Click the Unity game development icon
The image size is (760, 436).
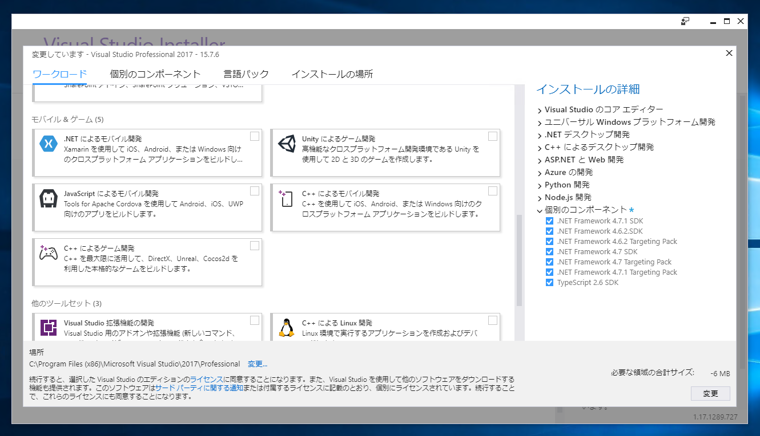pyautogui.click(x=287, y=144)
